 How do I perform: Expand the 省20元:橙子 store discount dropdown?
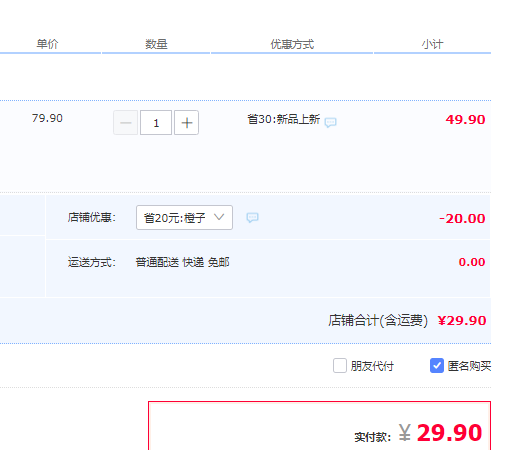[184, 218]
